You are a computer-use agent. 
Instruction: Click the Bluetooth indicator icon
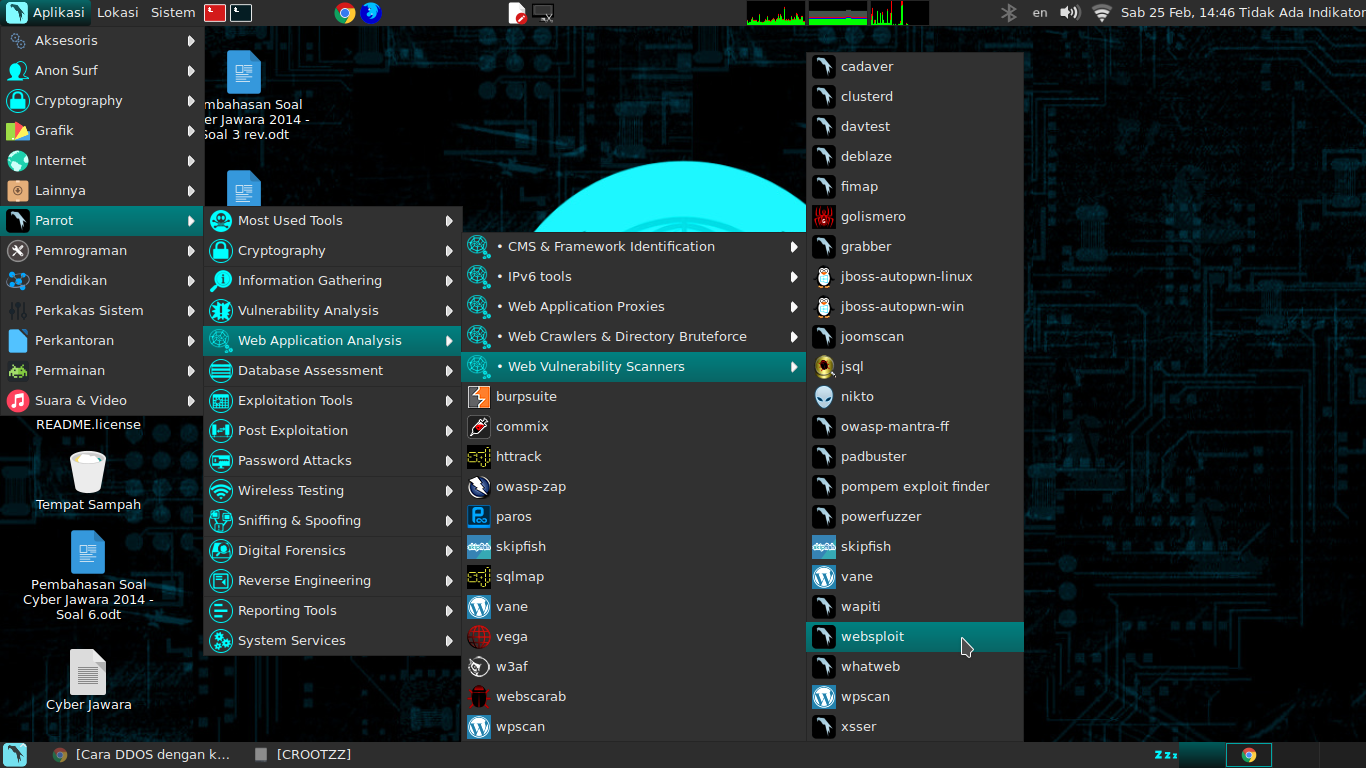point(1009,13)
